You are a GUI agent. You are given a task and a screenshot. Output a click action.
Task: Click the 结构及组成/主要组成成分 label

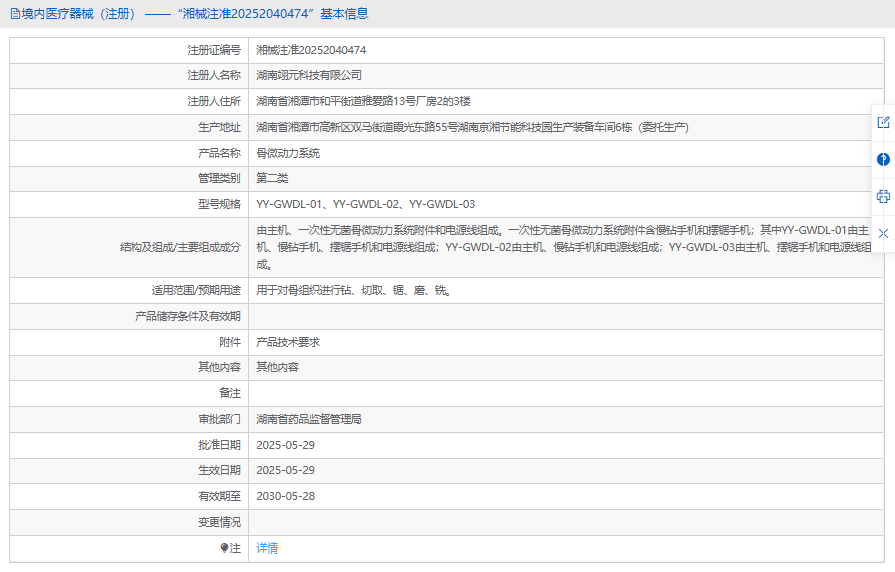[x=180, y=247]
